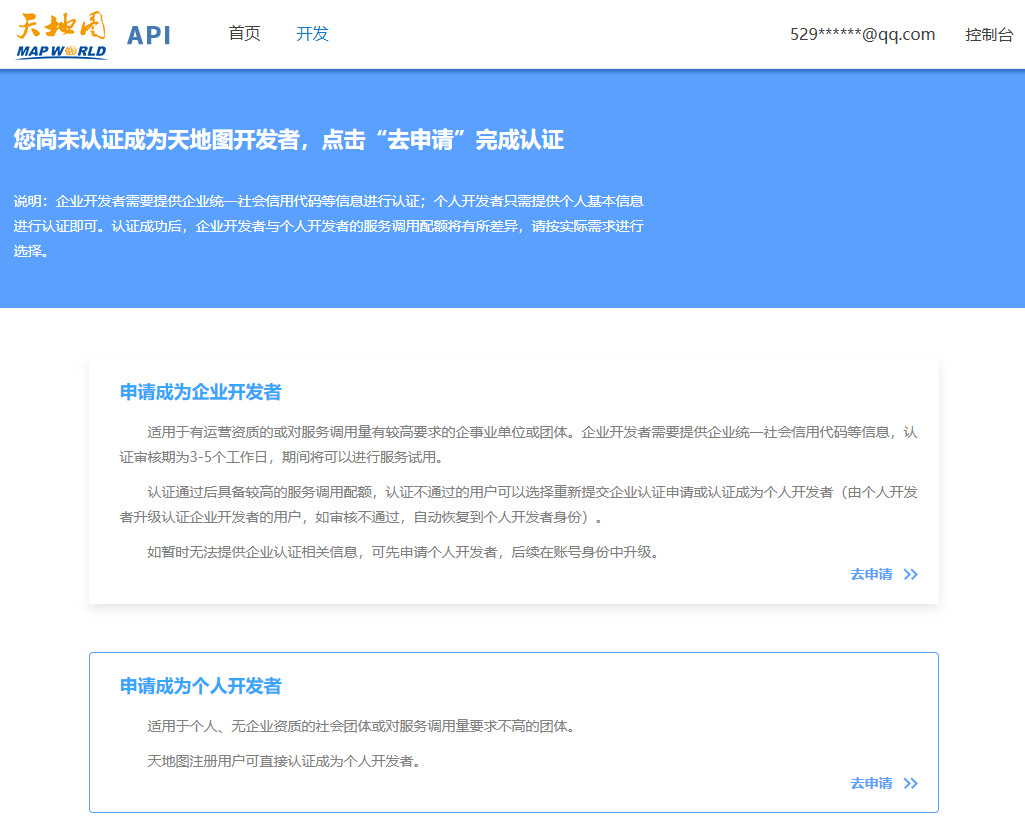Open the 开发 navigation item
The width and height of the screenshot is (1025, 838).
tap(312, 33)
